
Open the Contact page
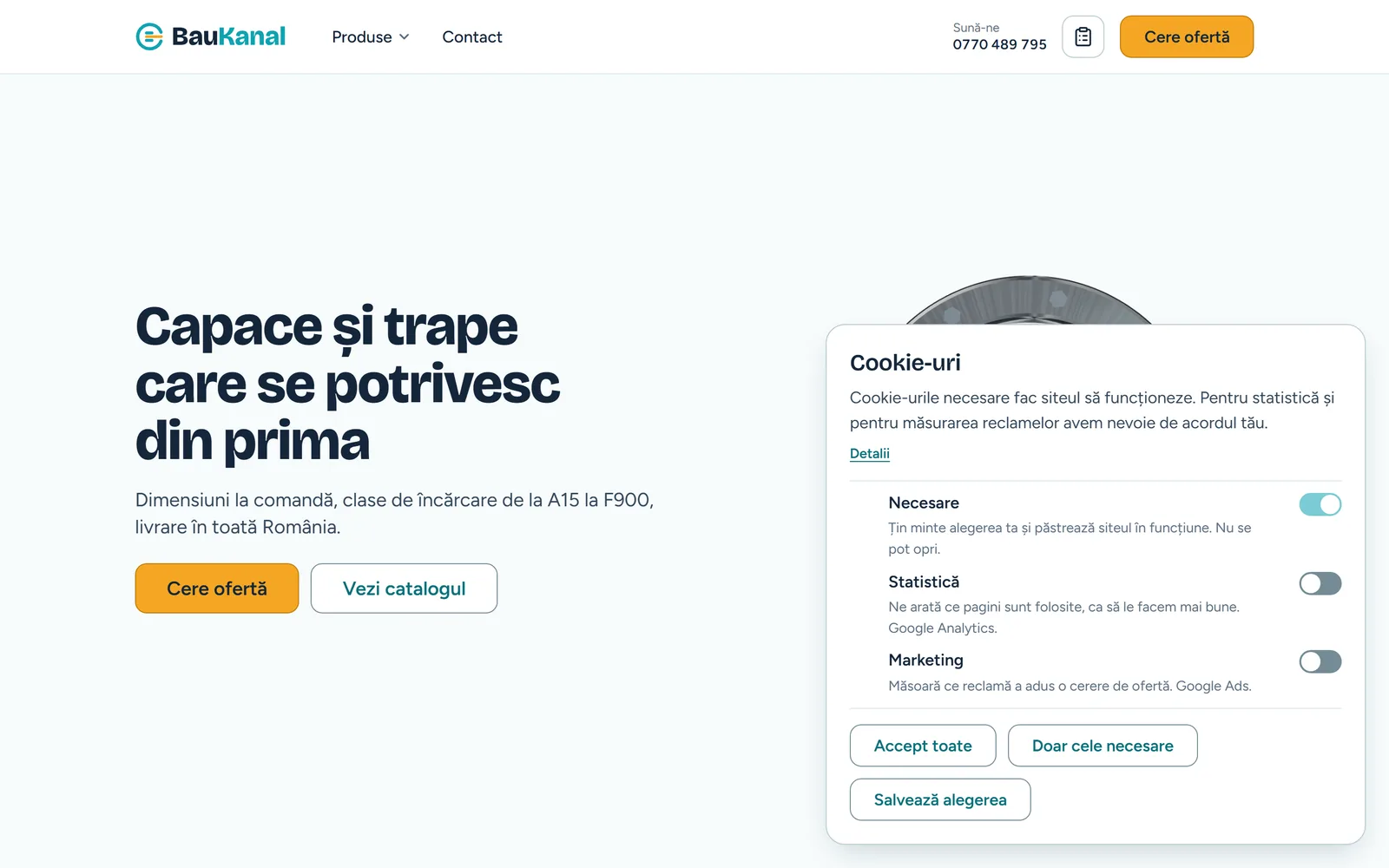(471, 36)
